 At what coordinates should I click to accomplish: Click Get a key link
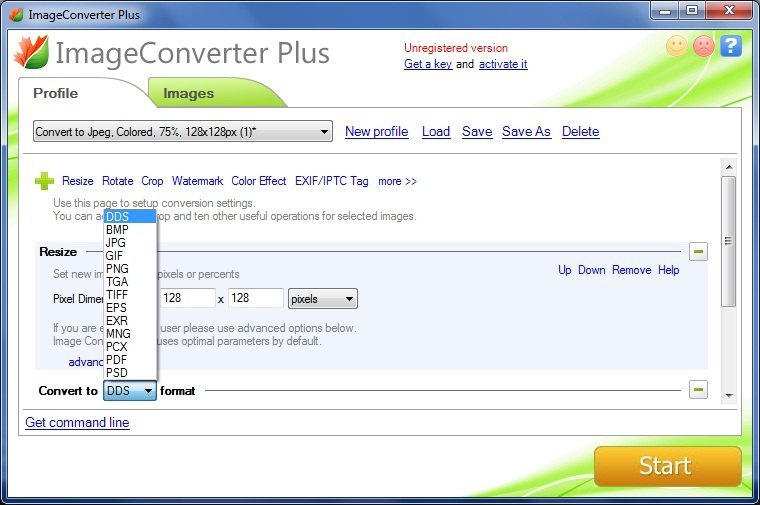tap(428, 64)
